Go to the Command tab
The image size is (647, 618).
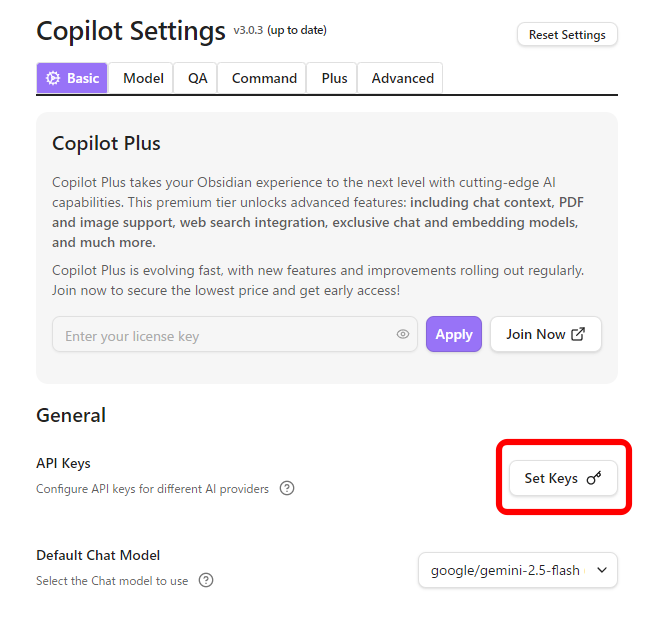(x=264, y=78)
